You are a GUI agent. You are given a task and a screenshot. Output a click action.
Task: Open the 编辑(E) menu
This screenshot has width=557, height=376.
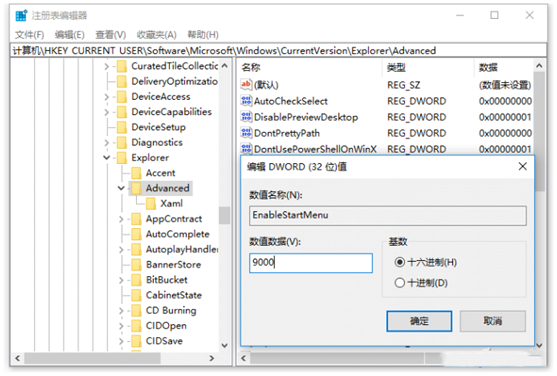pyautogui.click(x=70, y=35)
